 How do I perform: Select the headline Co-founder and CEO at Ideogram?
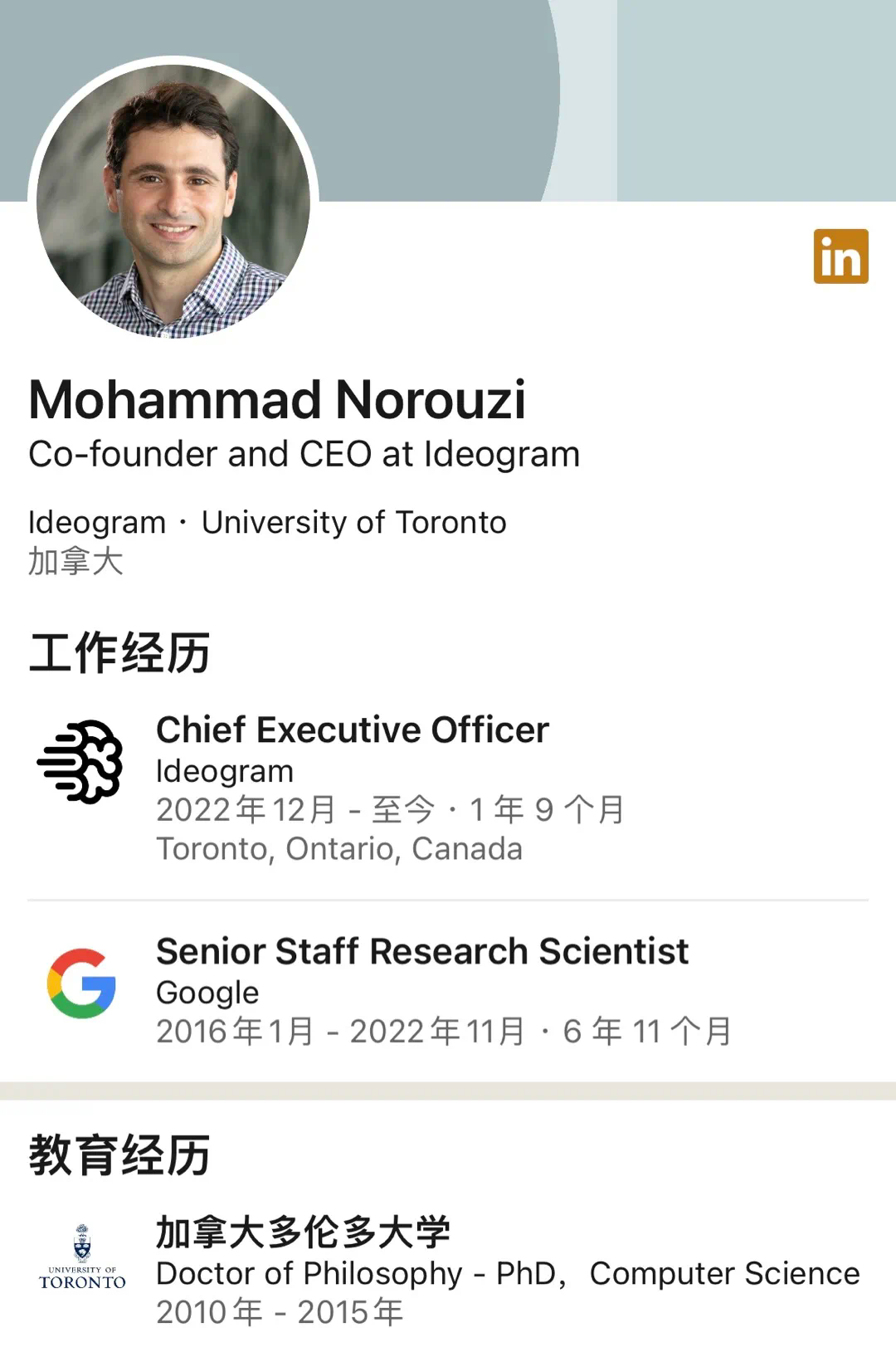pos(304,455)
